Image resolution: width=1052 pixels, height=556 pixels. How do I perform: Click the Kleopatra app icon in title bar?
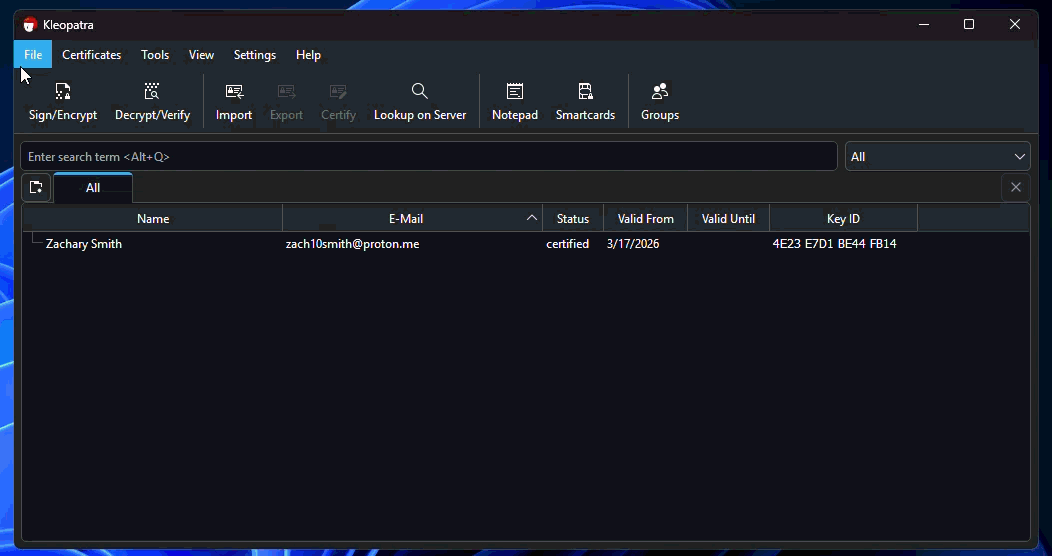point(29,25)
